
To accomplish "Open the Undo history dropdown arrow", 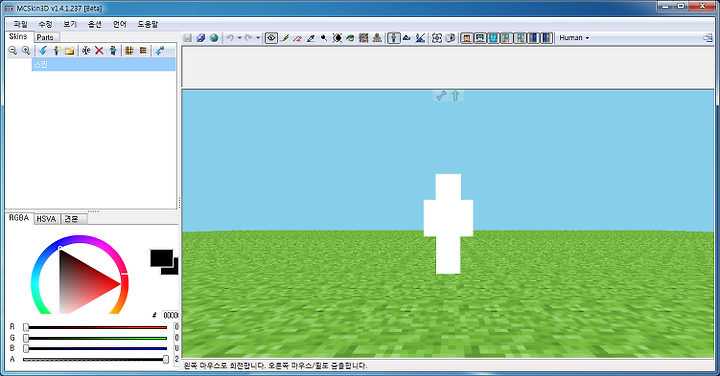I will point(239,38).
